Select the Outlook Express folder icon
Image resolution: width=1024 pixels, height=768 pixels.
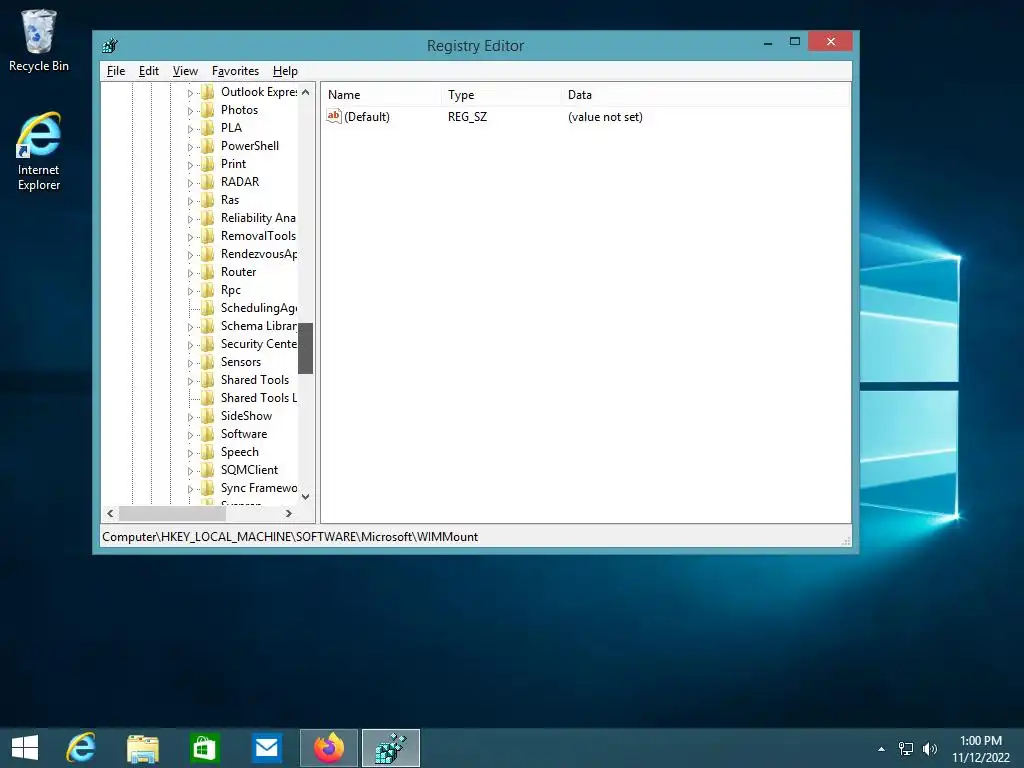click(208, 92)
